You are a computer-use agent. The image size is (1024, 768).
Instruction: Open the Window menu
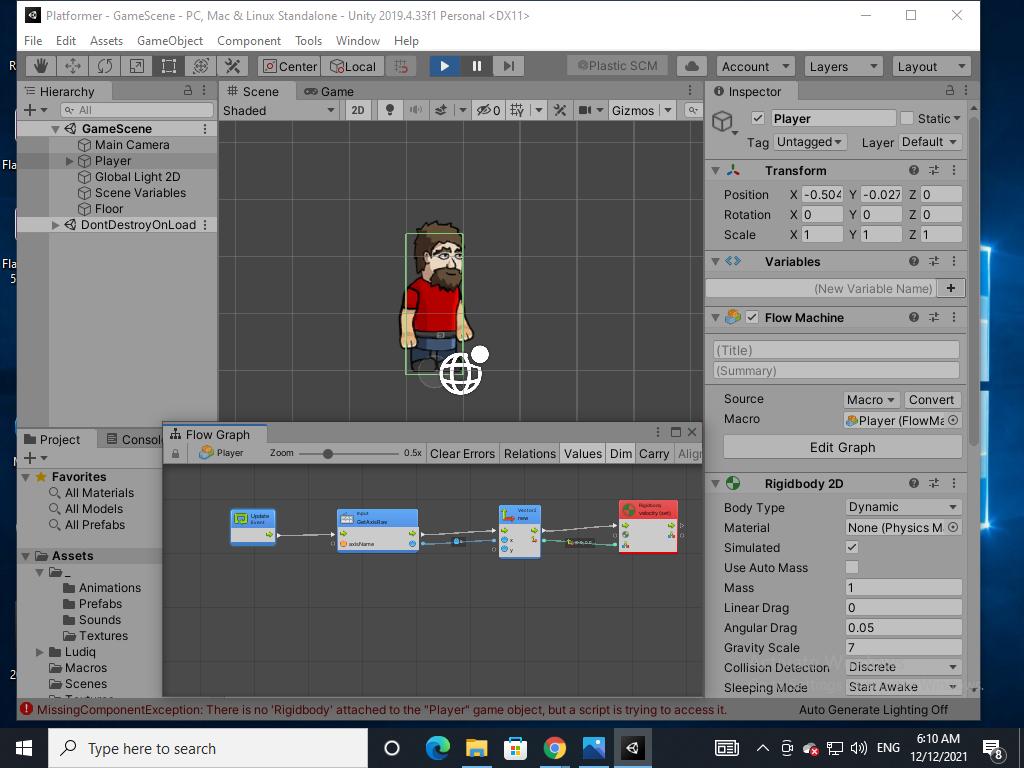(x=357, y=40)
